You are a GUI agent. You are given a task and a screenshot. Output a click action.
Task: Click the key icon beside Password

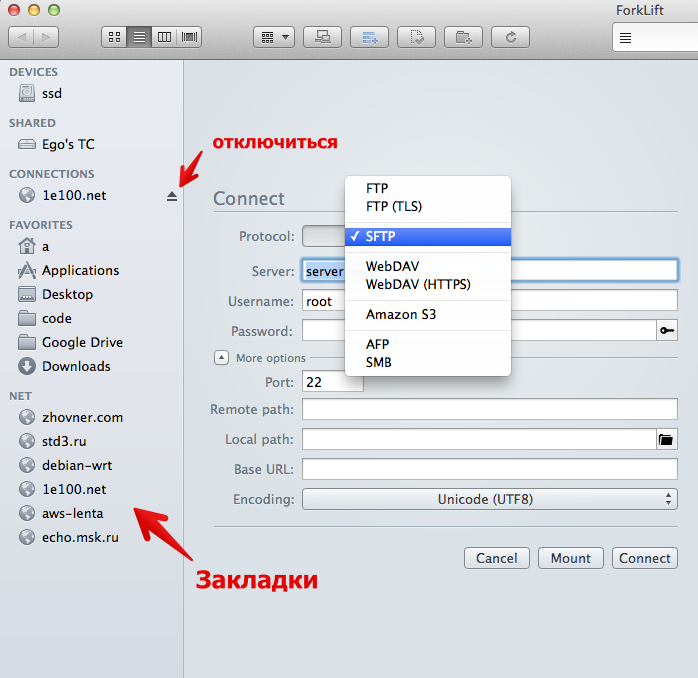coord(667,330)
